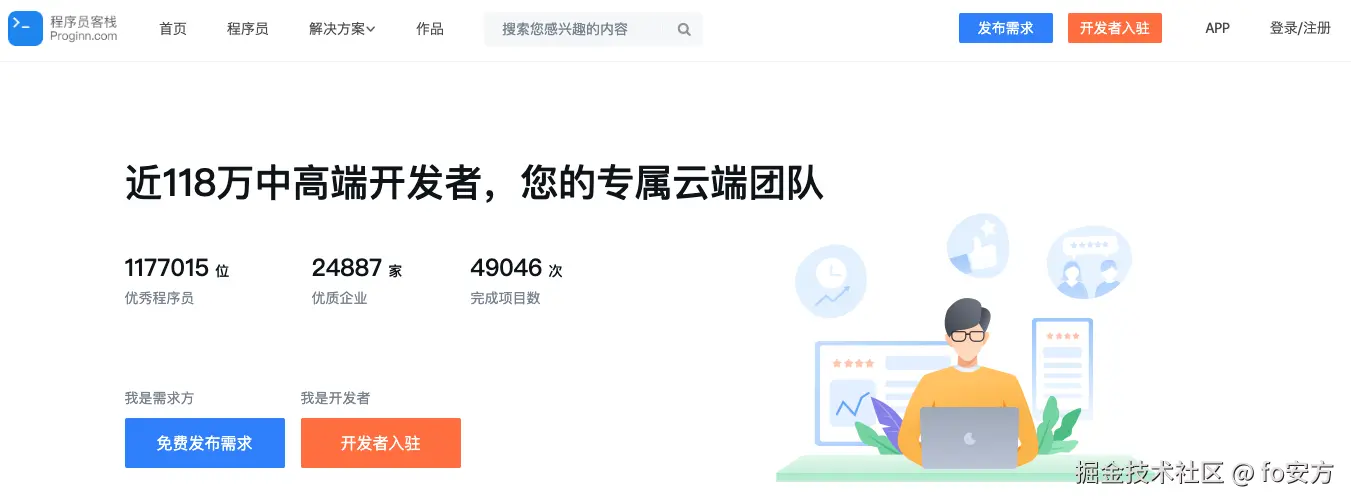Open the APP link
1351x503 pixels.
[x=1217, y=29]
